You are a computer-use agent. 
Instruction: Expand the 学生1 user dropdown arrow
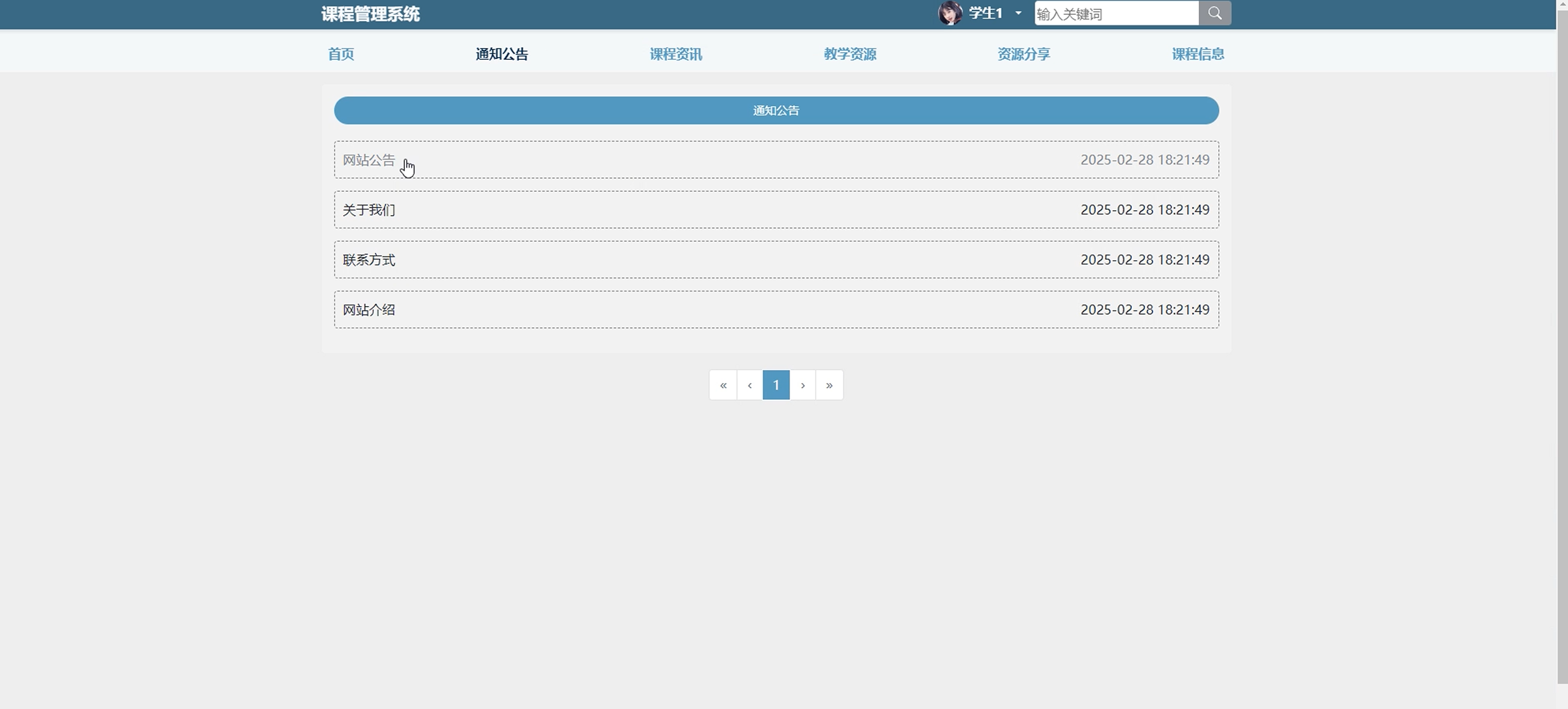click(1018, 14)
